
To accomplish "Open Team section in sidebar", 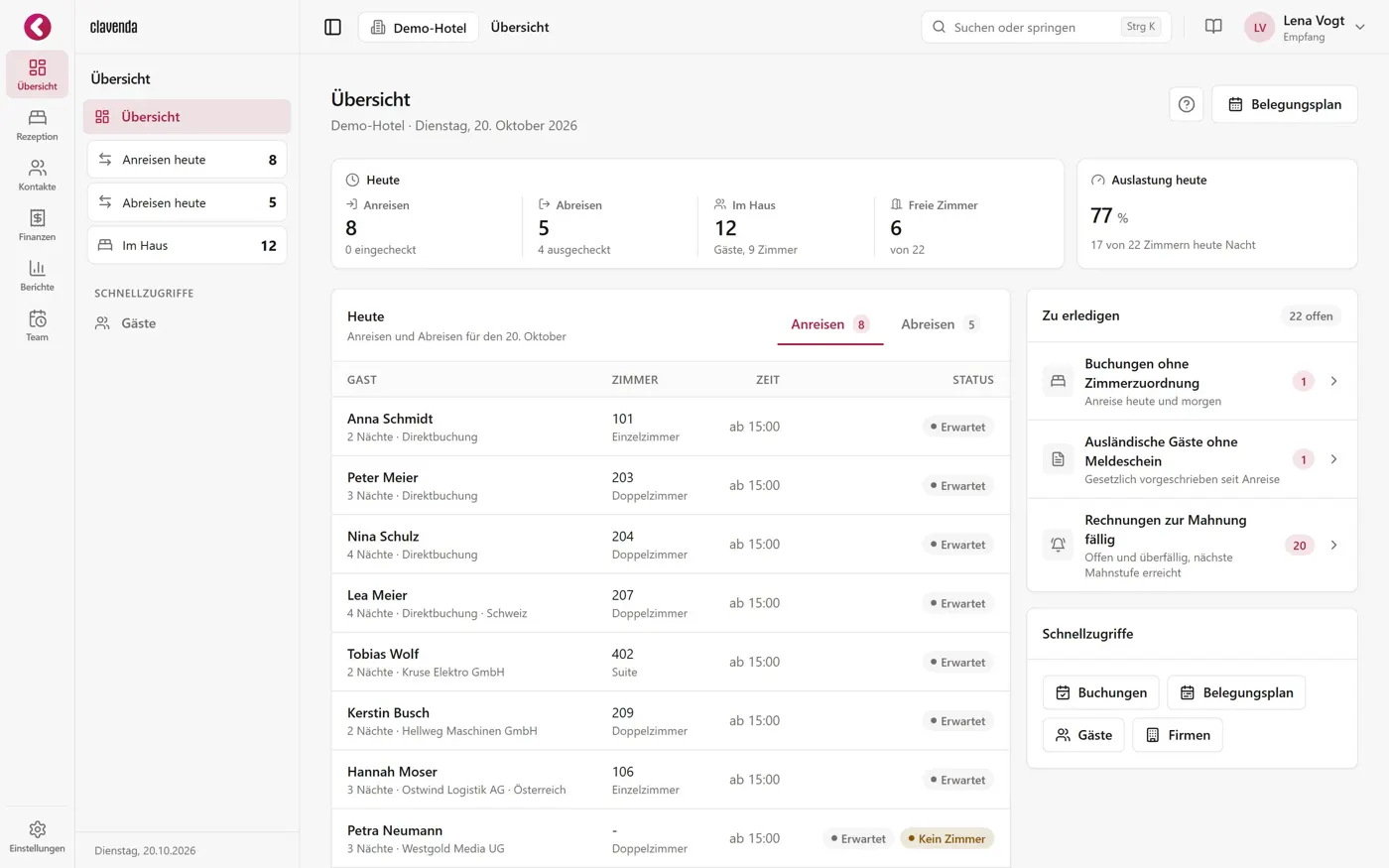I will 37,325.
